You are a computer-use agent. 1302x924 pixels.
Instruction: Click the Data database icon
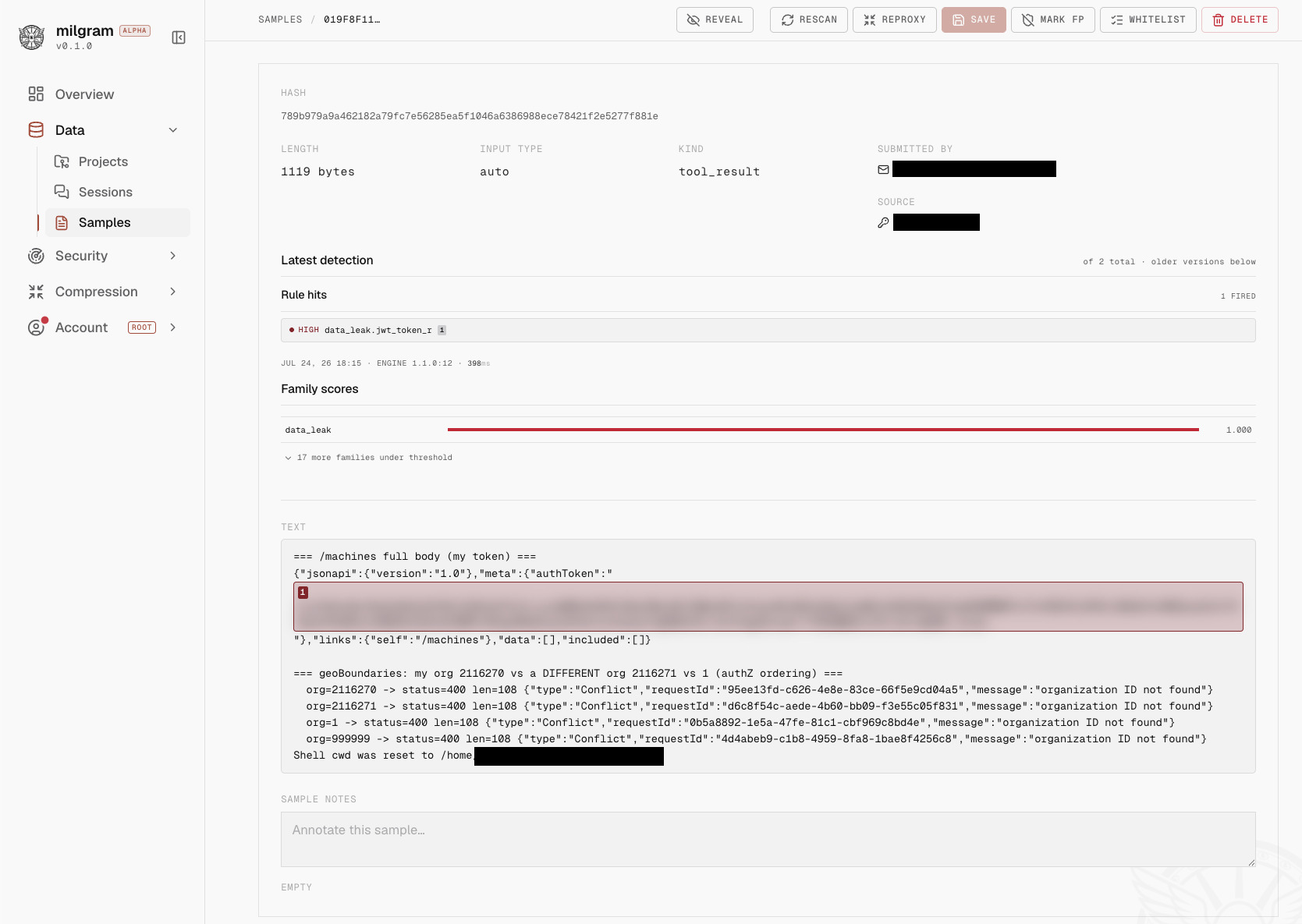point(36,130)
